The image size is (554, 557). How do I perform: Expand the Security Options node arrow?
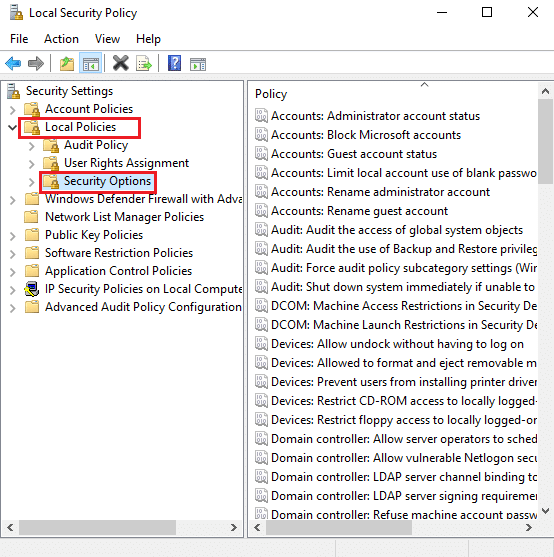click(x=31, y=182)
